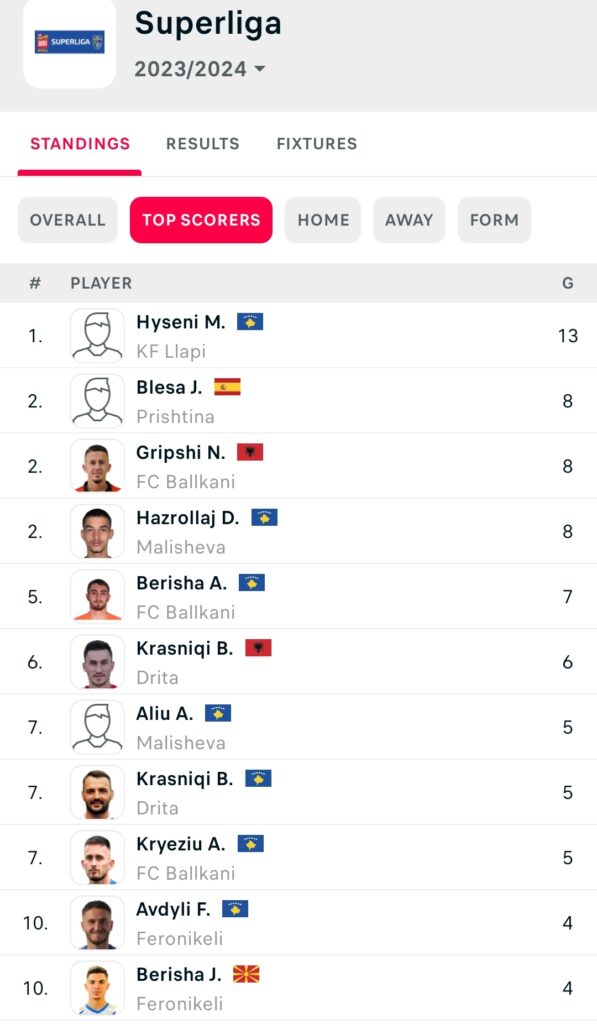Open Gripshi N. player photo
This screenshot has height=1024, width=597.
(x=97, y=466)
